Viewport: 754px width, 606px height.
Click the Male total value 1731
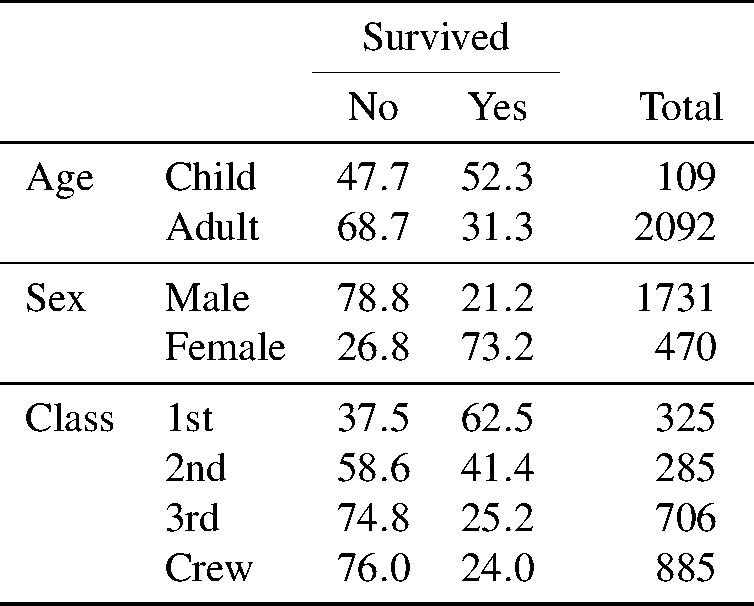pos(675,298)
